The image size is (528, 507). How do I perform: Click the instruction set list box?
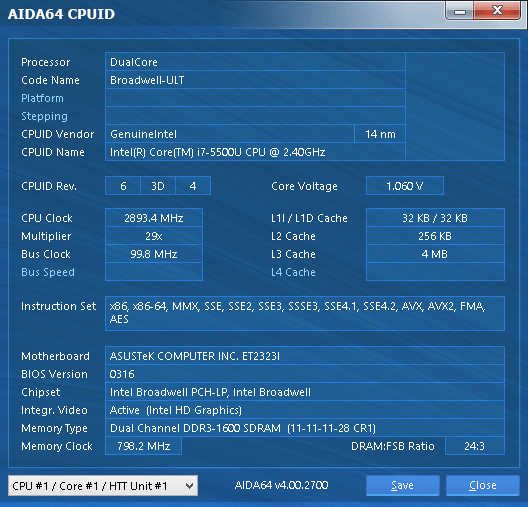305,313
